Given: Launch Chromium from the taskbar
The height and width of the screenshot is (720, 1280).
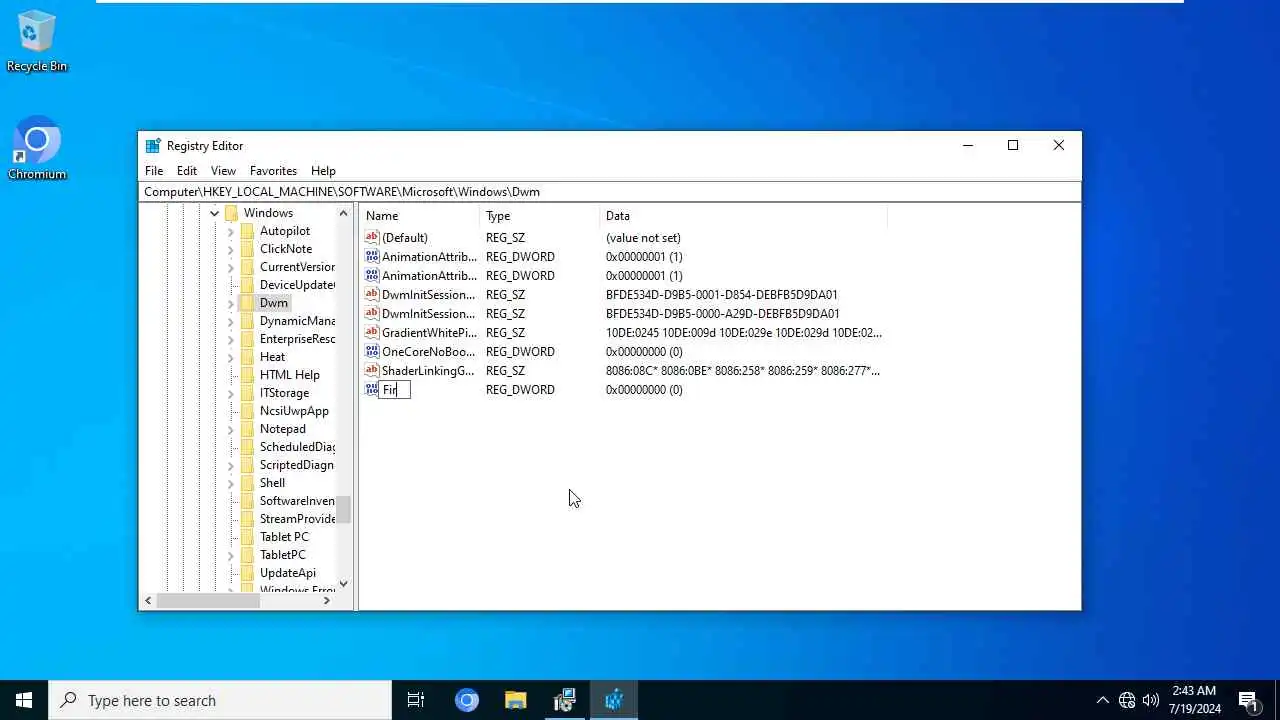Looking at the screenshot, I should point(467,700).
